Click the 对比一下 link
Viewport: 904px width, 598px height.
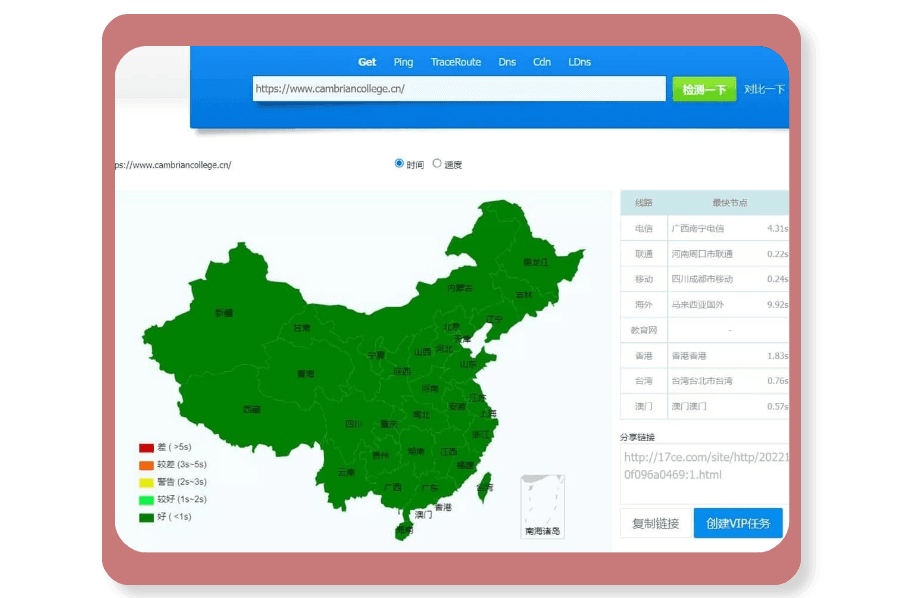coord(764,89)
